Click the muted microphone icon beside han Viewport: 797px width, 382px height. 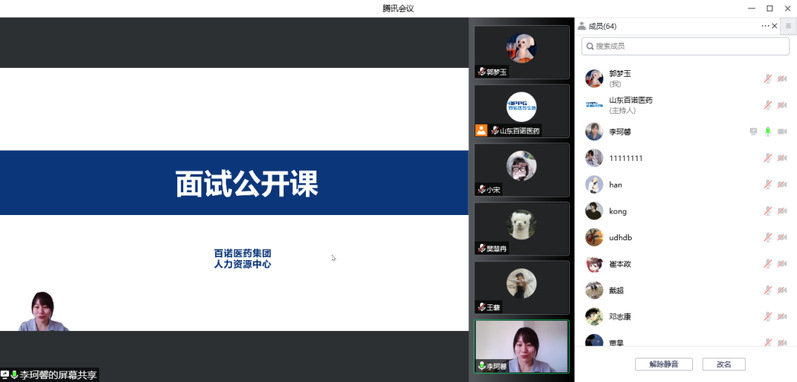768,184
